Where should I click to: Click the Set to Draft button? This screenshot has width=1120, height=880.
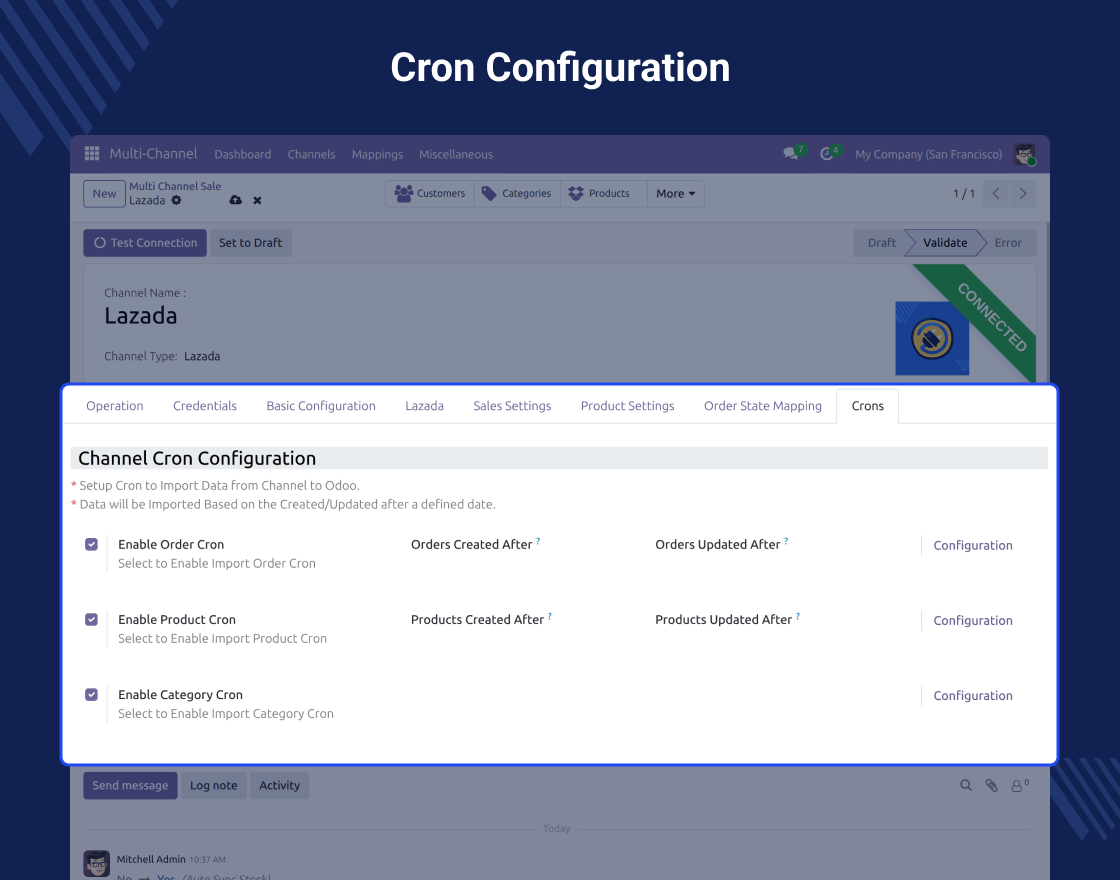pyautogui.click(x=250, y=243)
